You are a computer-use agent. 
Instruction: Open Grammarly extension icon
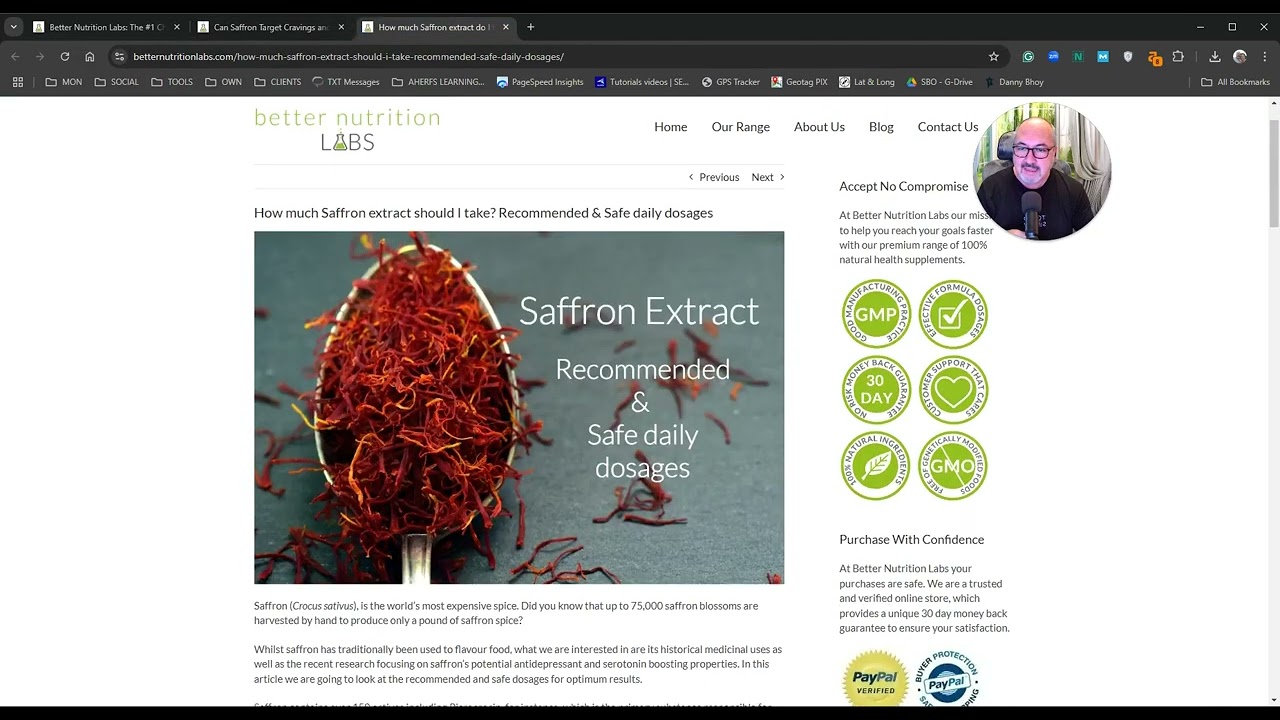[x=1028, y=57]
